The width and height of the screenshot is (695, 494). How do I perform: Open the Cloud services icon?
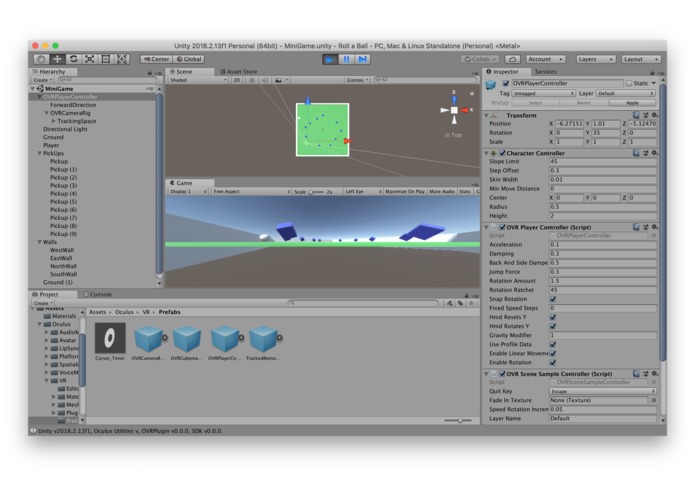(512, 59)
